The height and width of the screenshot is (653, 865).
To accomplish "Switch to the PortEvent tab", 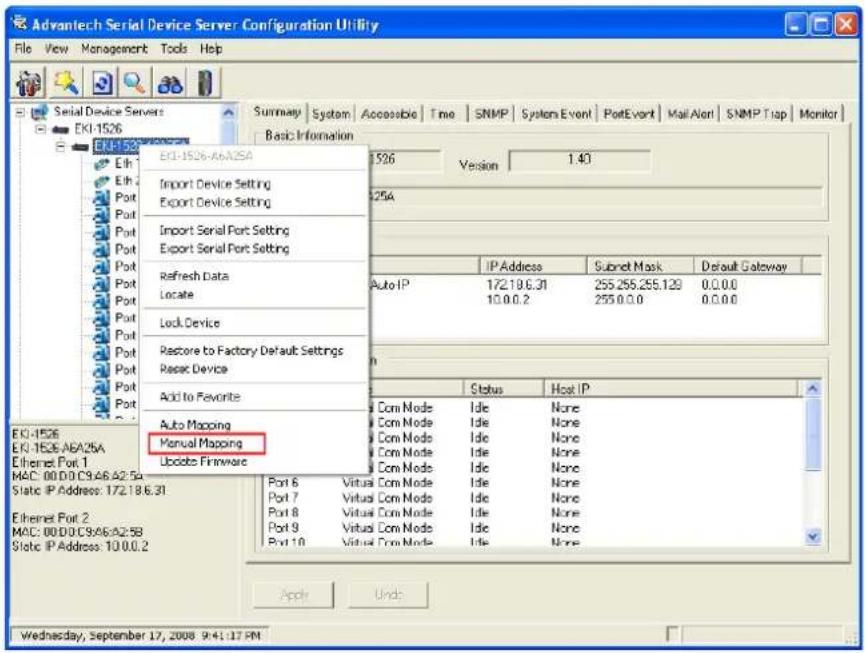I will click(629, 114).
